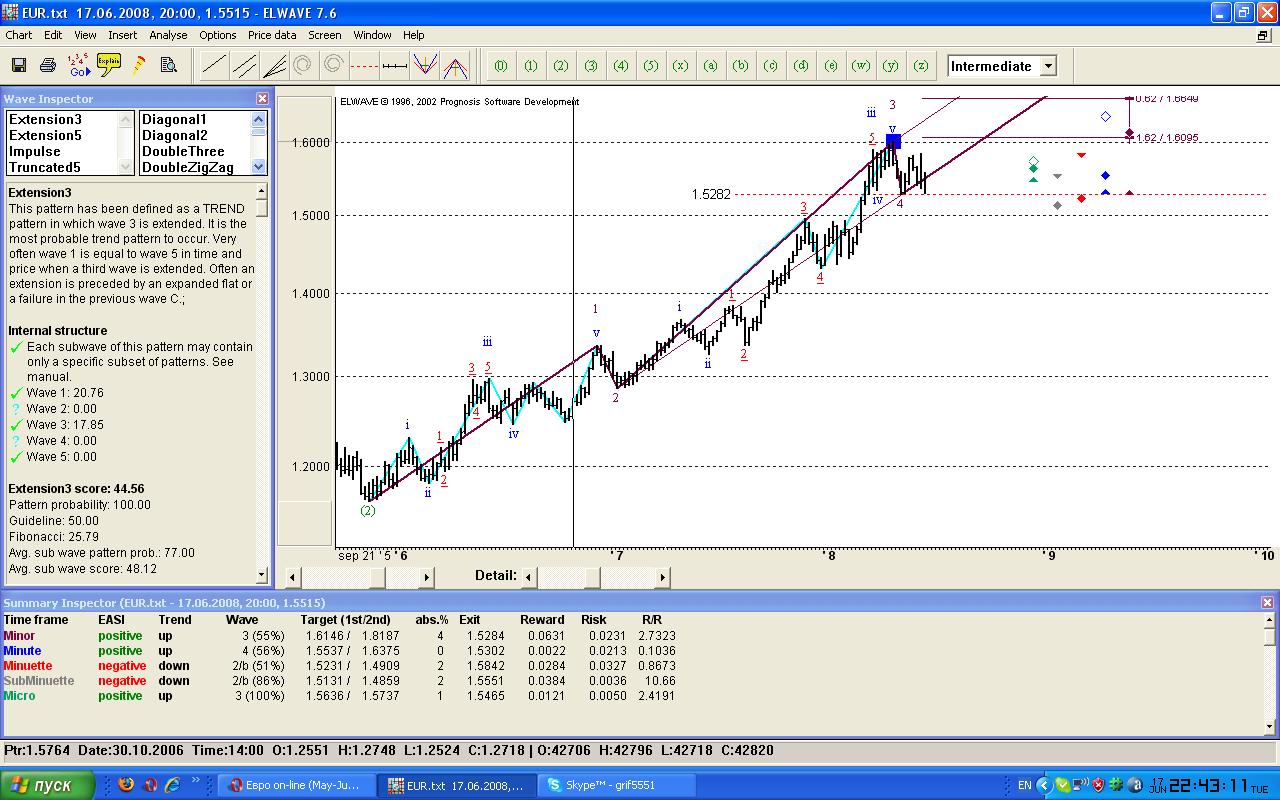Screen dimensions: 1280x800
Task: Click Detail slider left arrow
Action: tap(530, 577)
